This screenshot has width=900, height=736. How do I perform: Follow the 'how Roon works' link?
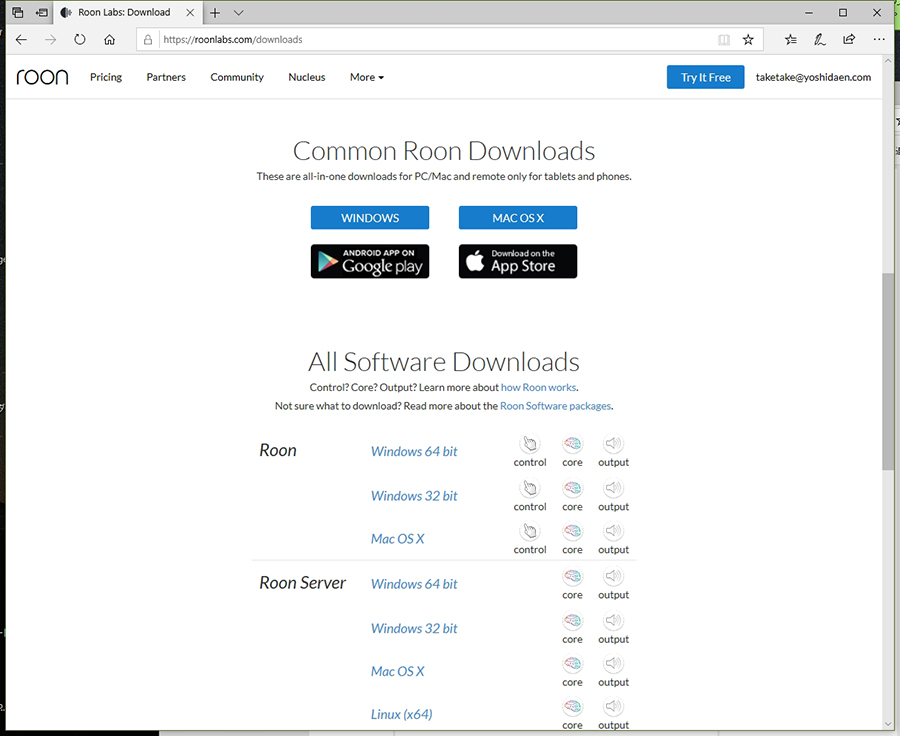(x=538, y=387)
